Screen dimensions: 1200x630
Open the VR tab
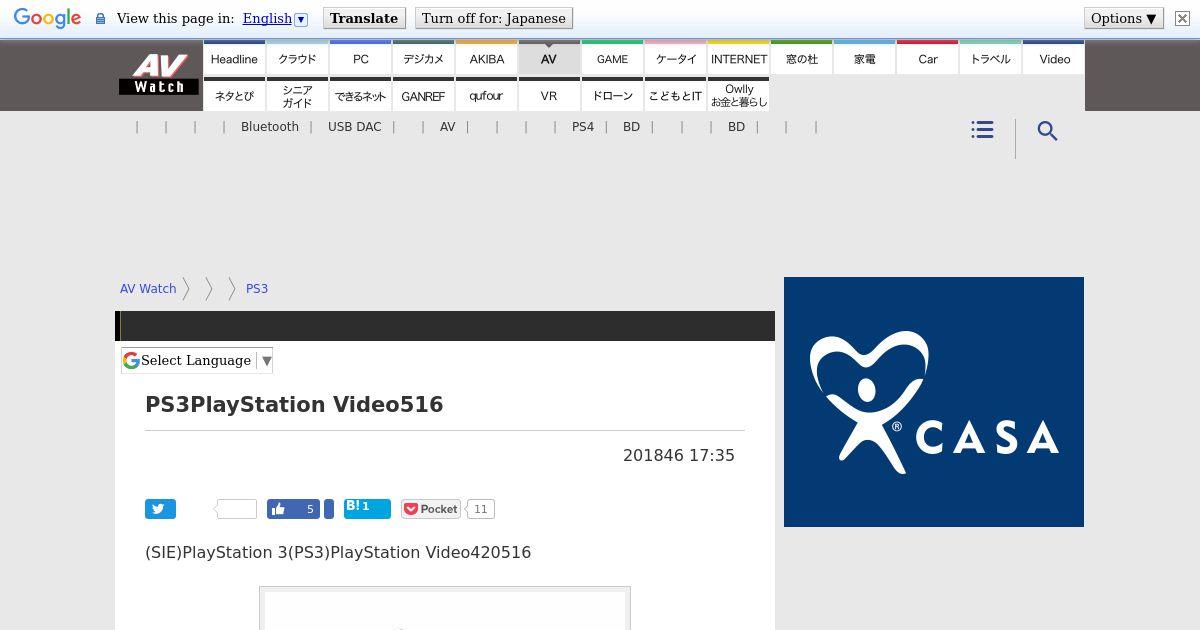tap(549, 95)
